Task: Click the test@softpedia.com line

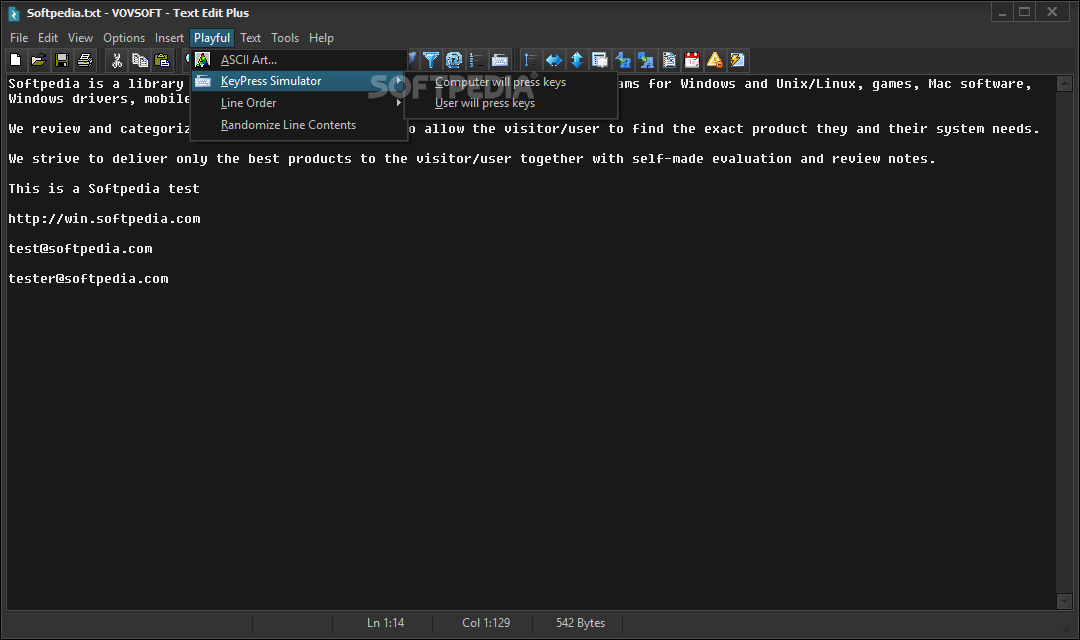Action: 81,249
